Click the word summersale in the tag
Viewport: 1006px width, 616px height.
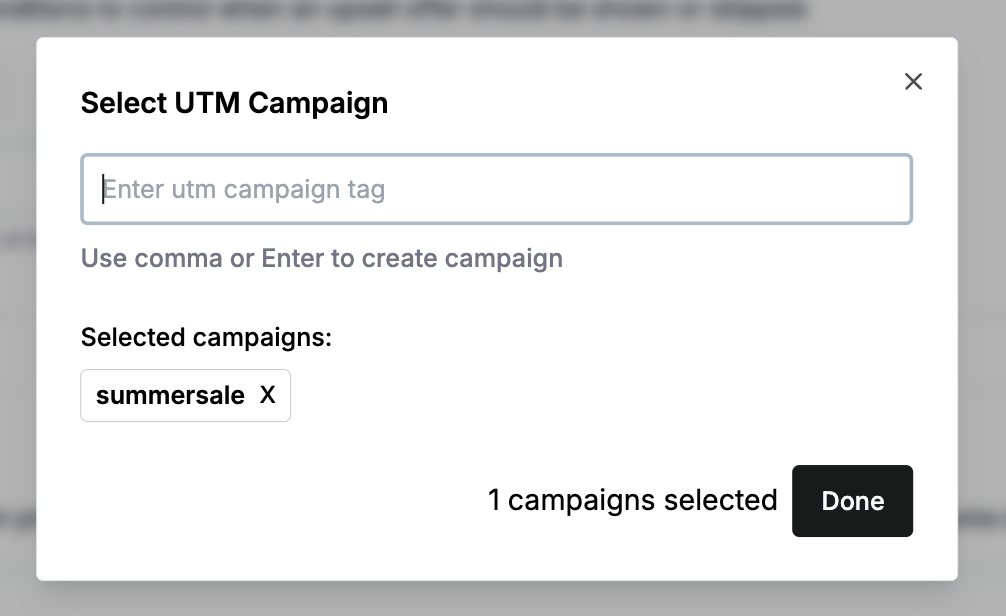click(x=171, y=396)
